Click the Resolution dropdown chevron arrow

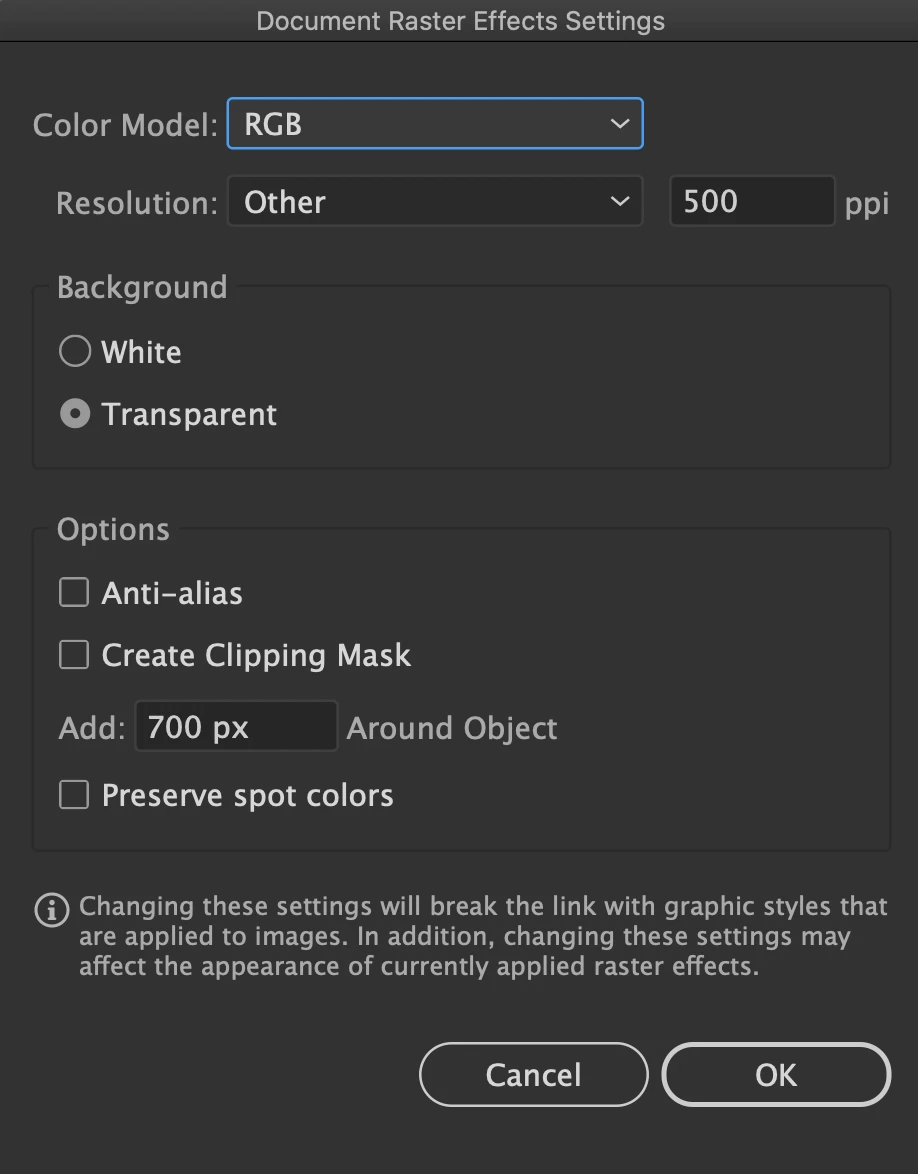(x=619, y=202)
